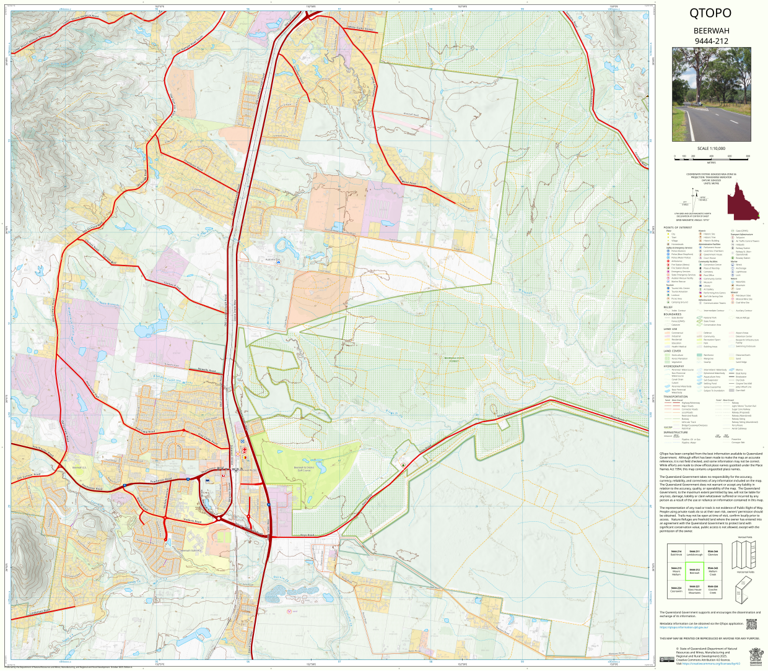Click the BEERWAH sheet name heading
The image size is (768, 671).
click(711, 30)
